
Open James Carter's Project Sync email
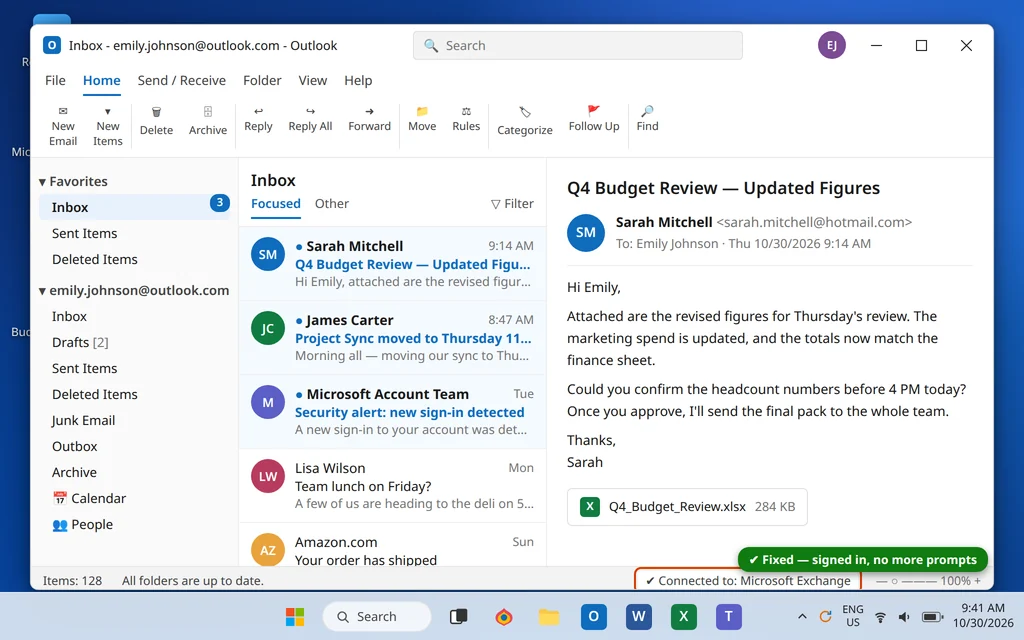pyautogui.click(x=392, y=338)
